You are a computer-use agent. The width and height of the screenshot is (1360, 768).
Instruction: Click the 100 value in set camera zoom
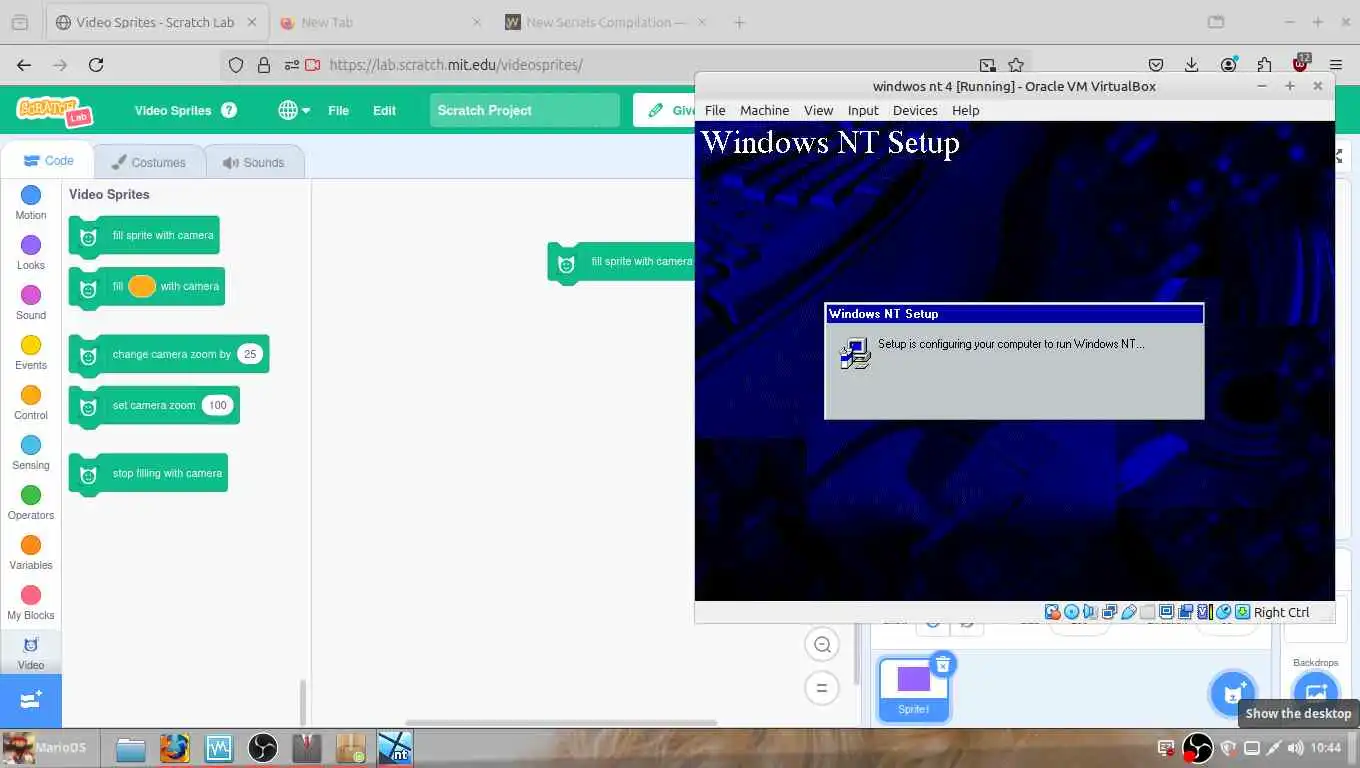pos(217,405)
